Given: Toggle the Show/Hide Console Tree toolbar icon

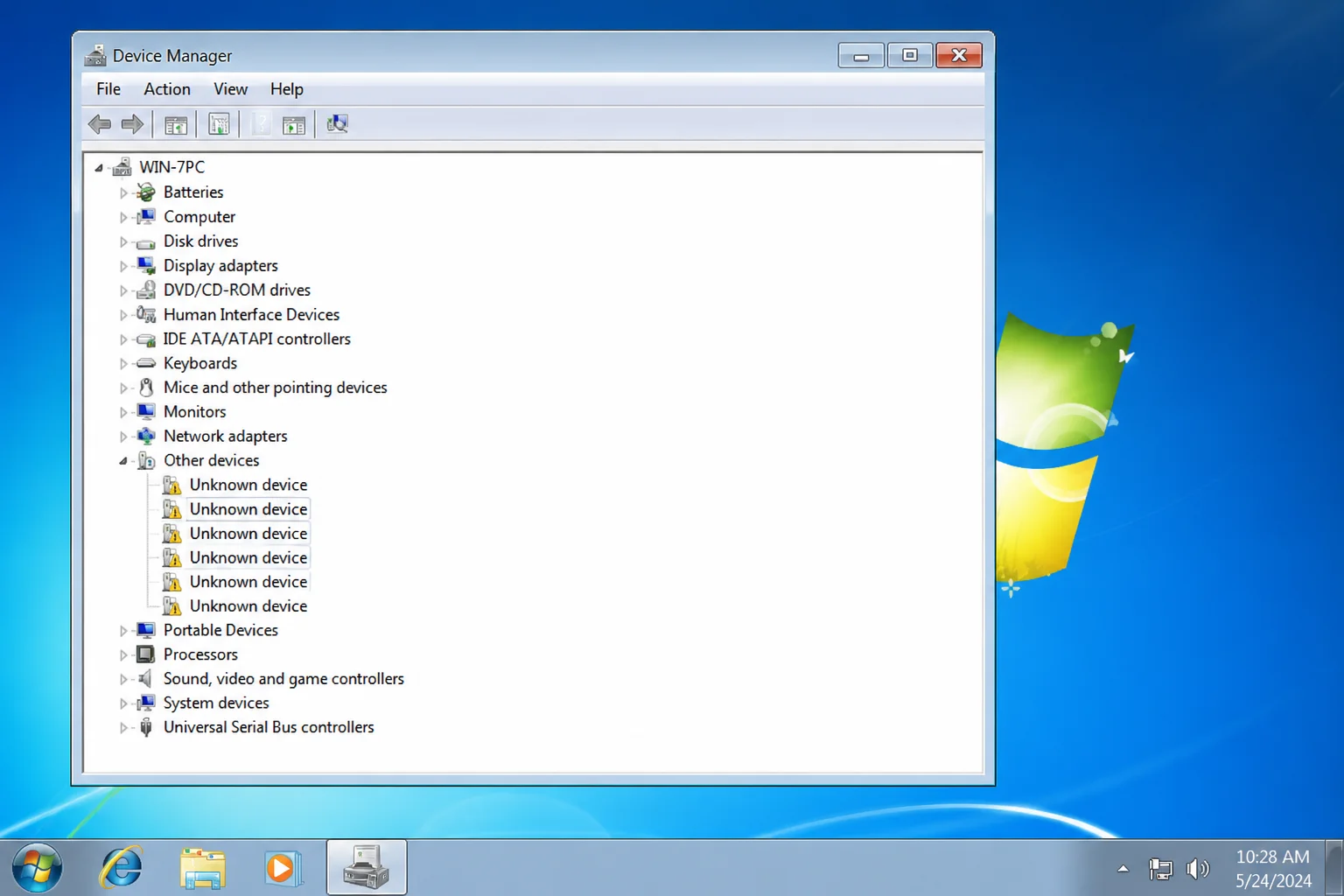Looking at the screenshot, I should click(176, 125).
